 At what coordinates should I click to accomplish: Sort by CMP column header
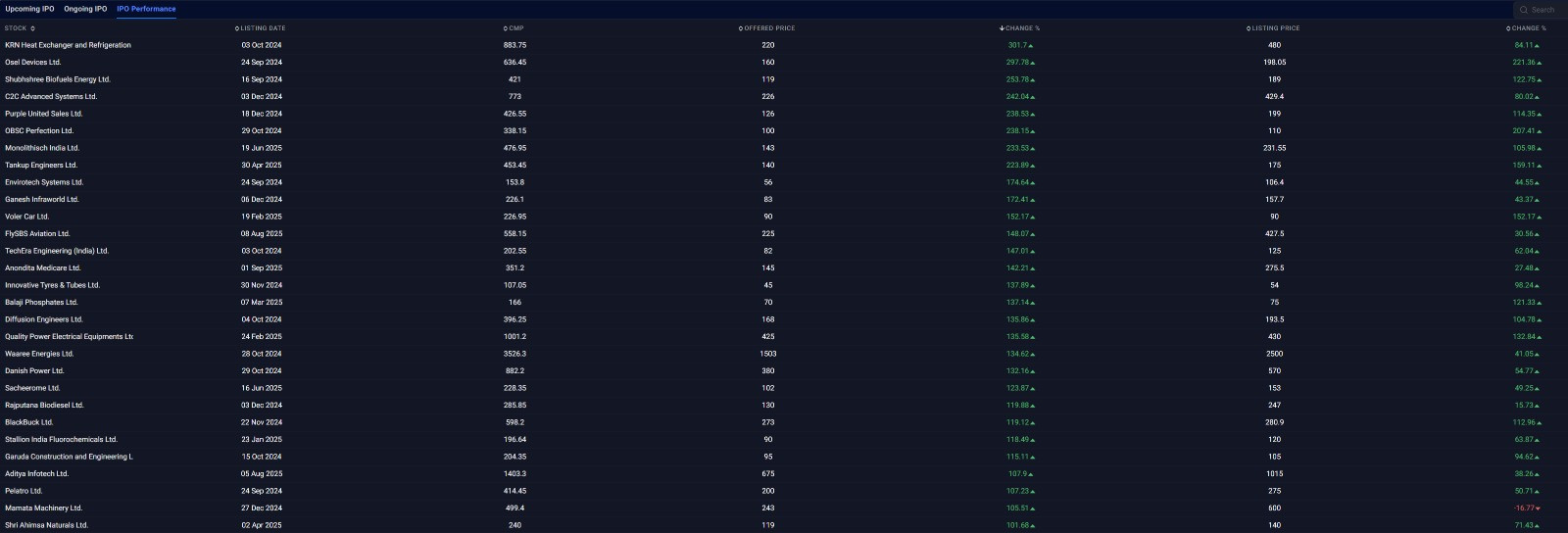point(515,28)
